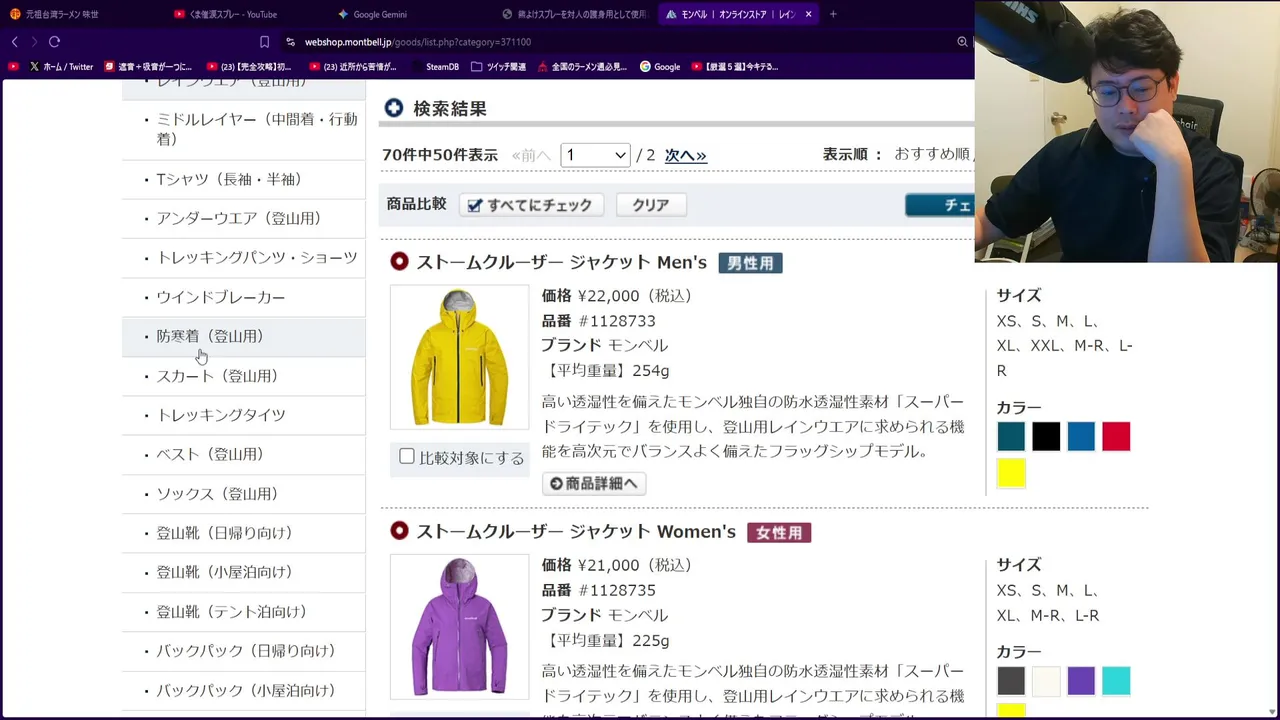The width and height of the screenshot is (1280, 720).
Task: Go back with the browser back arrow
Action: click(x=15, y=42)
